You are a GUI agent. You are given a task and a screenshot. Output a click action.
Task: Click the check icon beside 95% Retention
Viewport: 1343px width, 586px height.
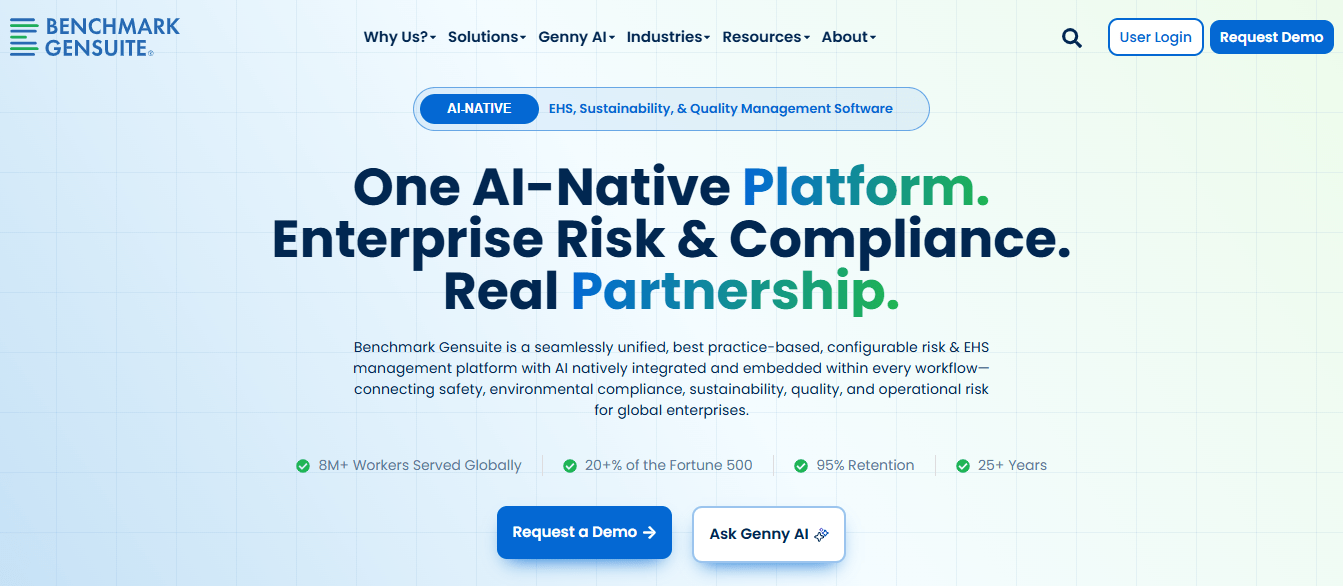click(x=801, y=465)
